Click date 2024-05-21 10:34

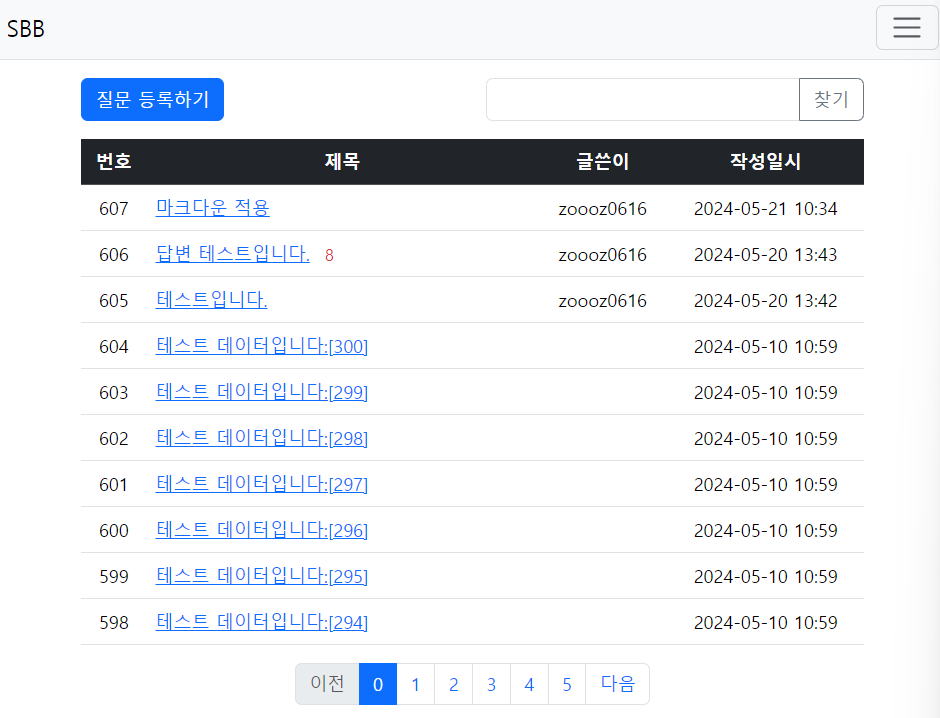[766, 209]
